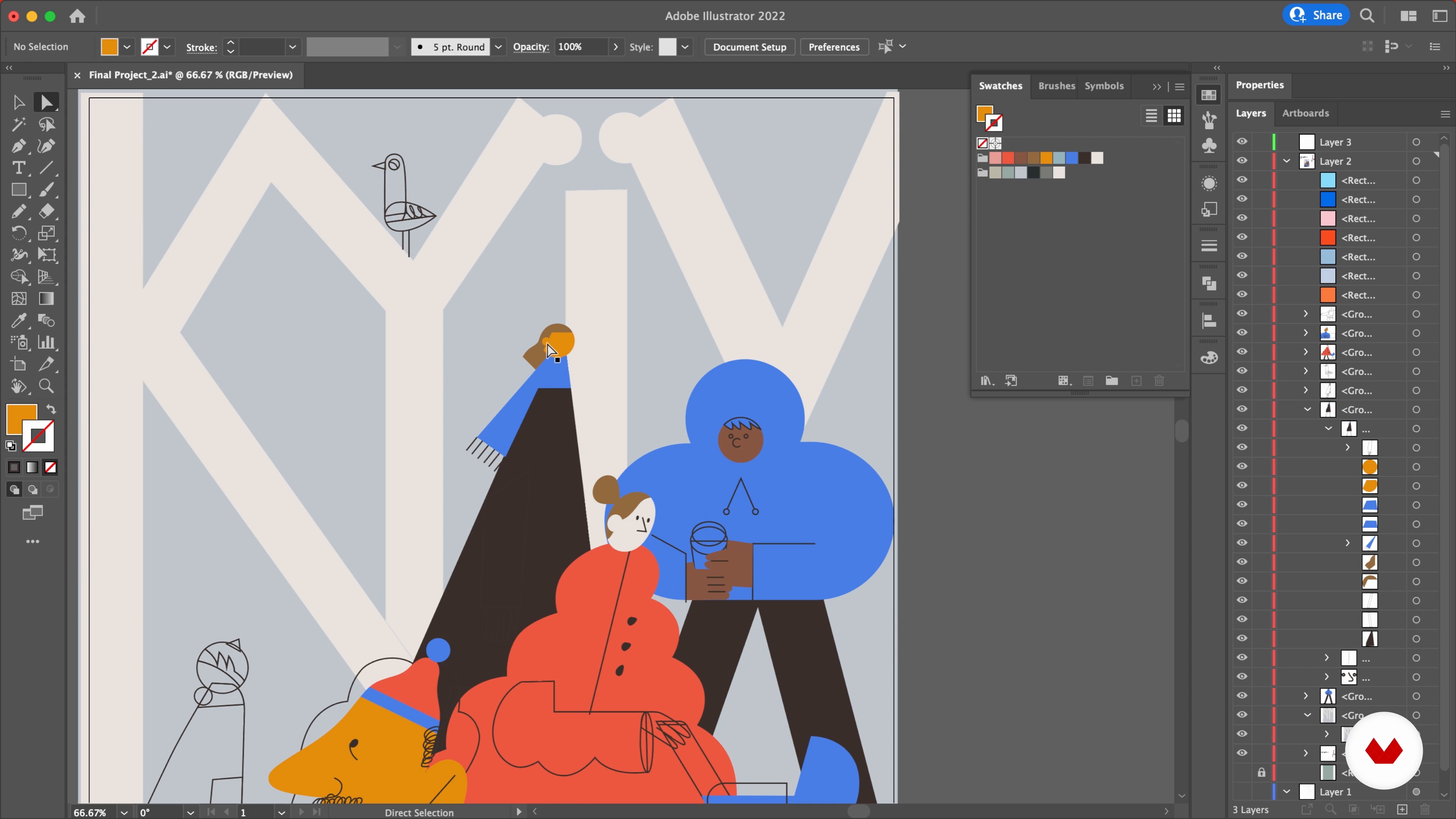This screenshot has width=1456, height=819.
Task: Select the Rectangle tool
Action: point(19,190)
